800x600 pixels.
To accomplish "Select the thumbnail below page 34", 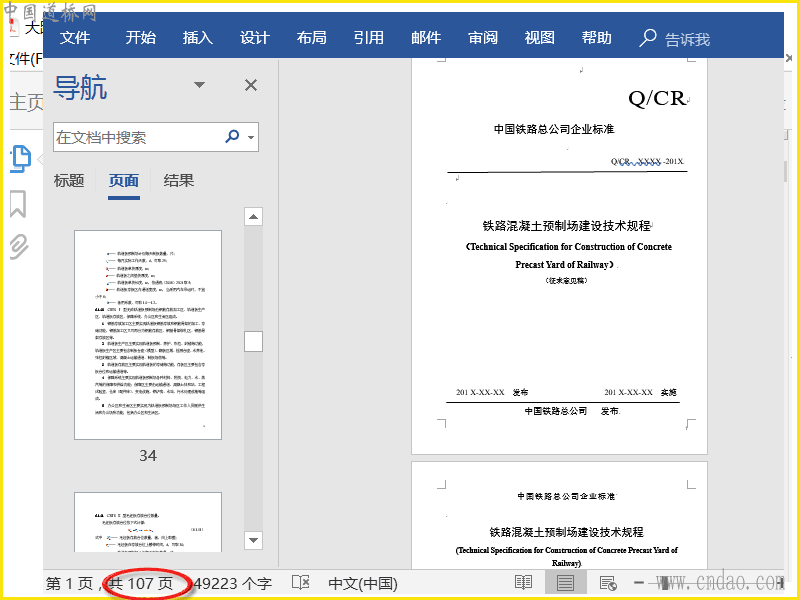I will coord(148,522).
